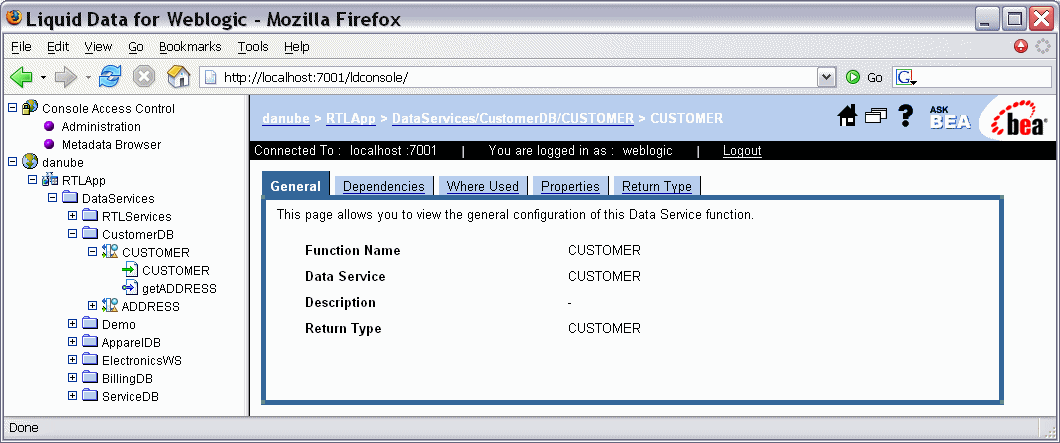
Task: Click the gray Forward arrow button
Action: [66, 77]
